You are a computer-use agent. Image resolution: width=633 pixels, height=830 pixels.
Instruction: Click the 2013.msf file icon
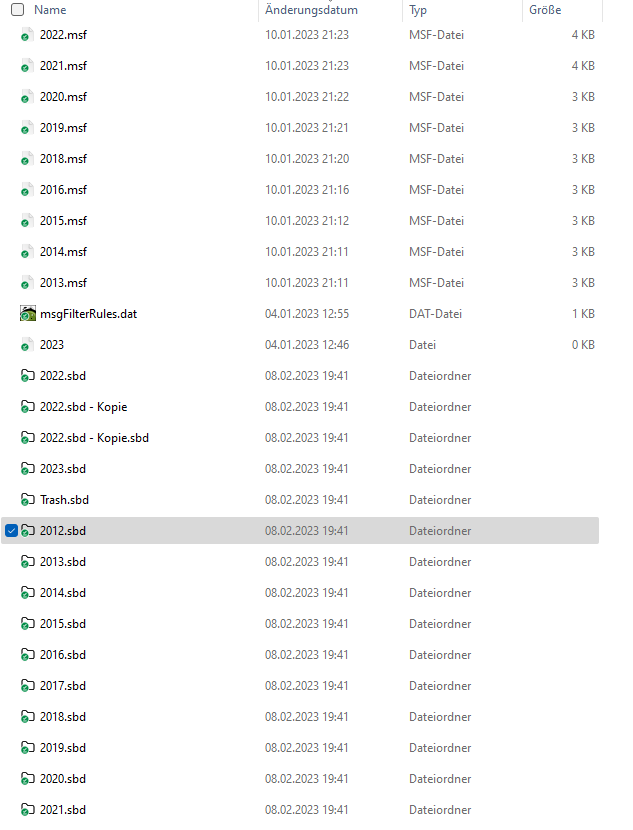[x=27, y=283]
